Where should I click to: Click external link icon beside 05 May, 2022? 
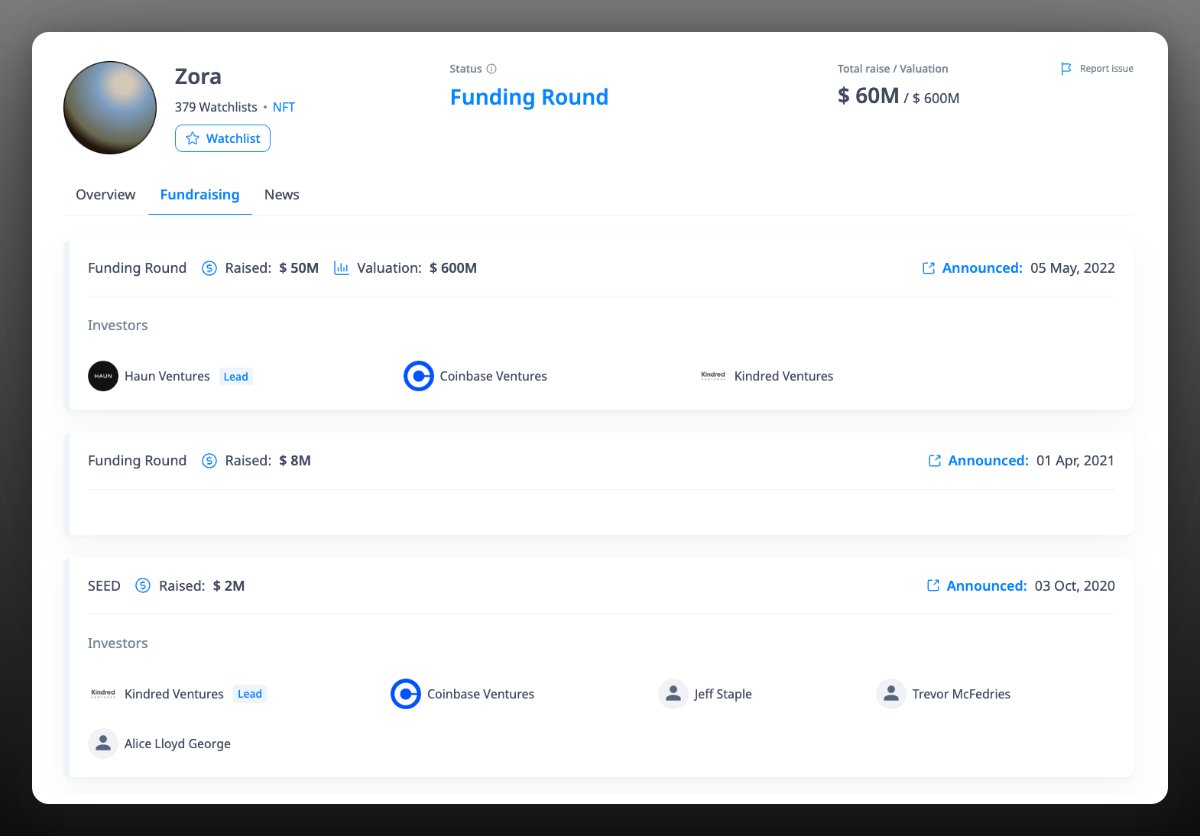(x=928, y=268)
